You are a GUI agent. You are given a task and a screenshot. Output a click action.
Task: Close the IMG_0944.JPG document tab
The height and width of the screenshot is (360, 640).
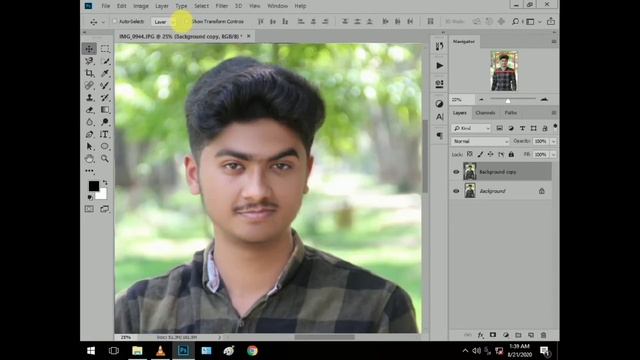pos(249,36)
